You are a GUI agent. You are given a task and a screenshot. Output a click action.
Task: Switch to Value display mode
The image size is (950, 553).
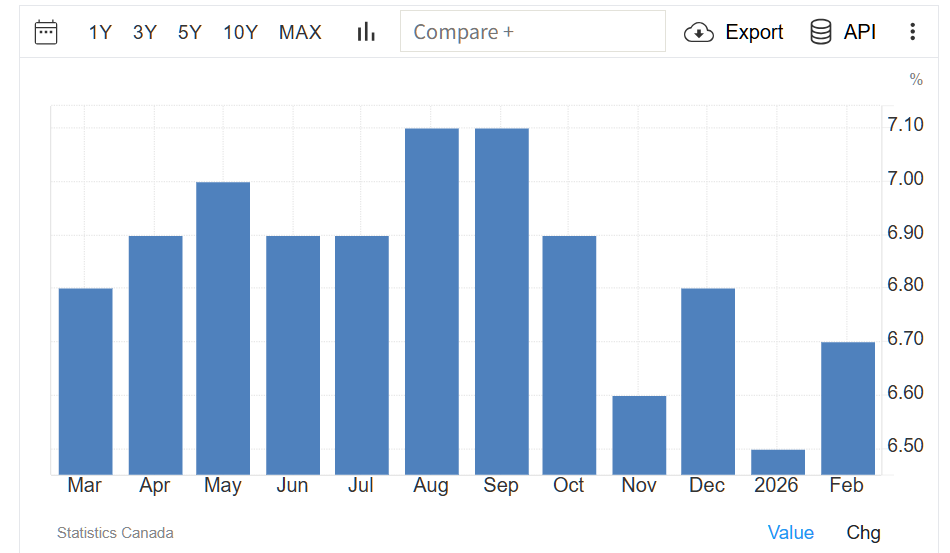[790, 533]
